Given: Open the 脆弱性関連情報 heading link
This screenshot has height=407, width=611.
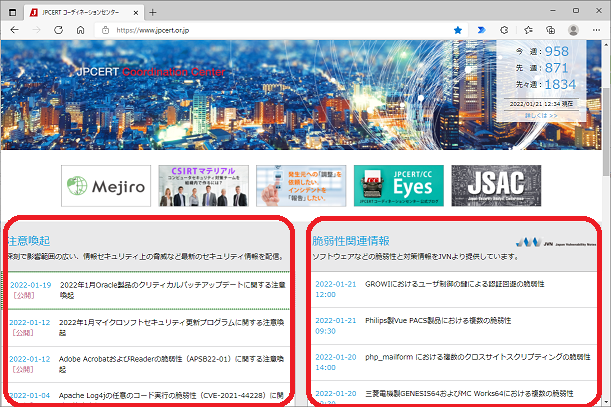Looking at the screenshot, I should click(351, 241).
